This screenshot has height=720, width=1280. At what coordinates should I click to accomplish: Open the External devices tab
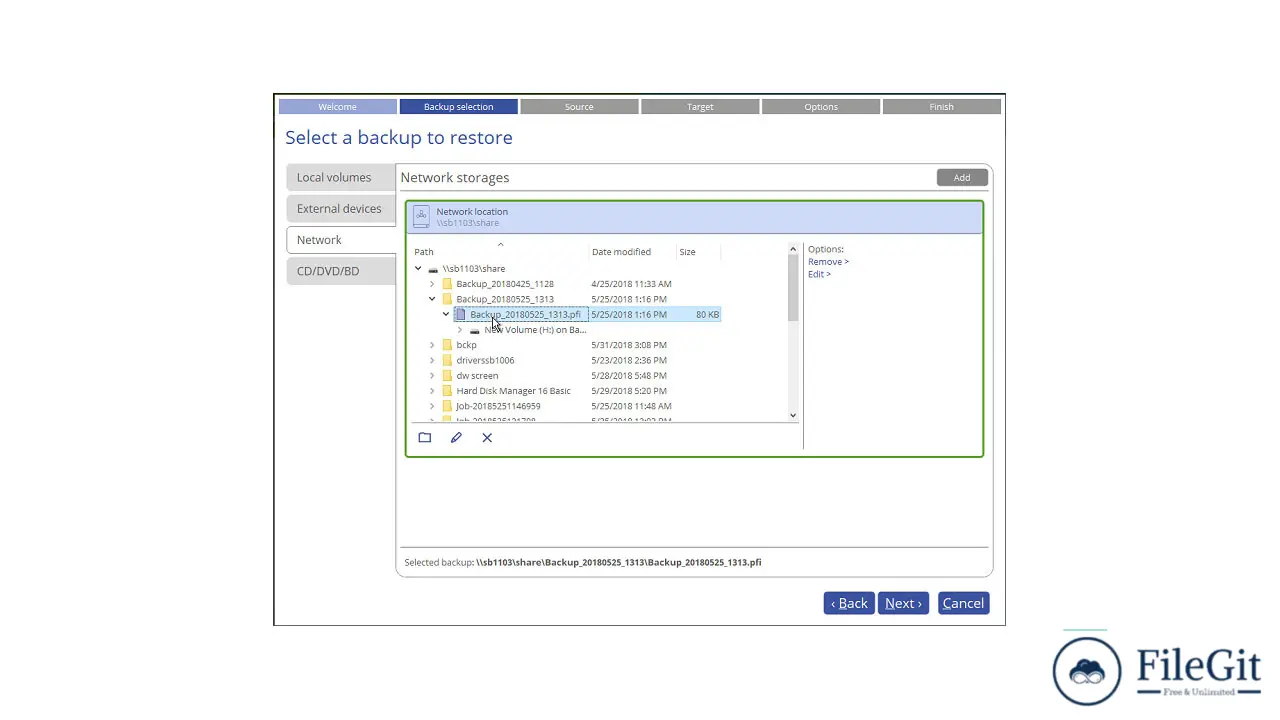coord(341,209)
